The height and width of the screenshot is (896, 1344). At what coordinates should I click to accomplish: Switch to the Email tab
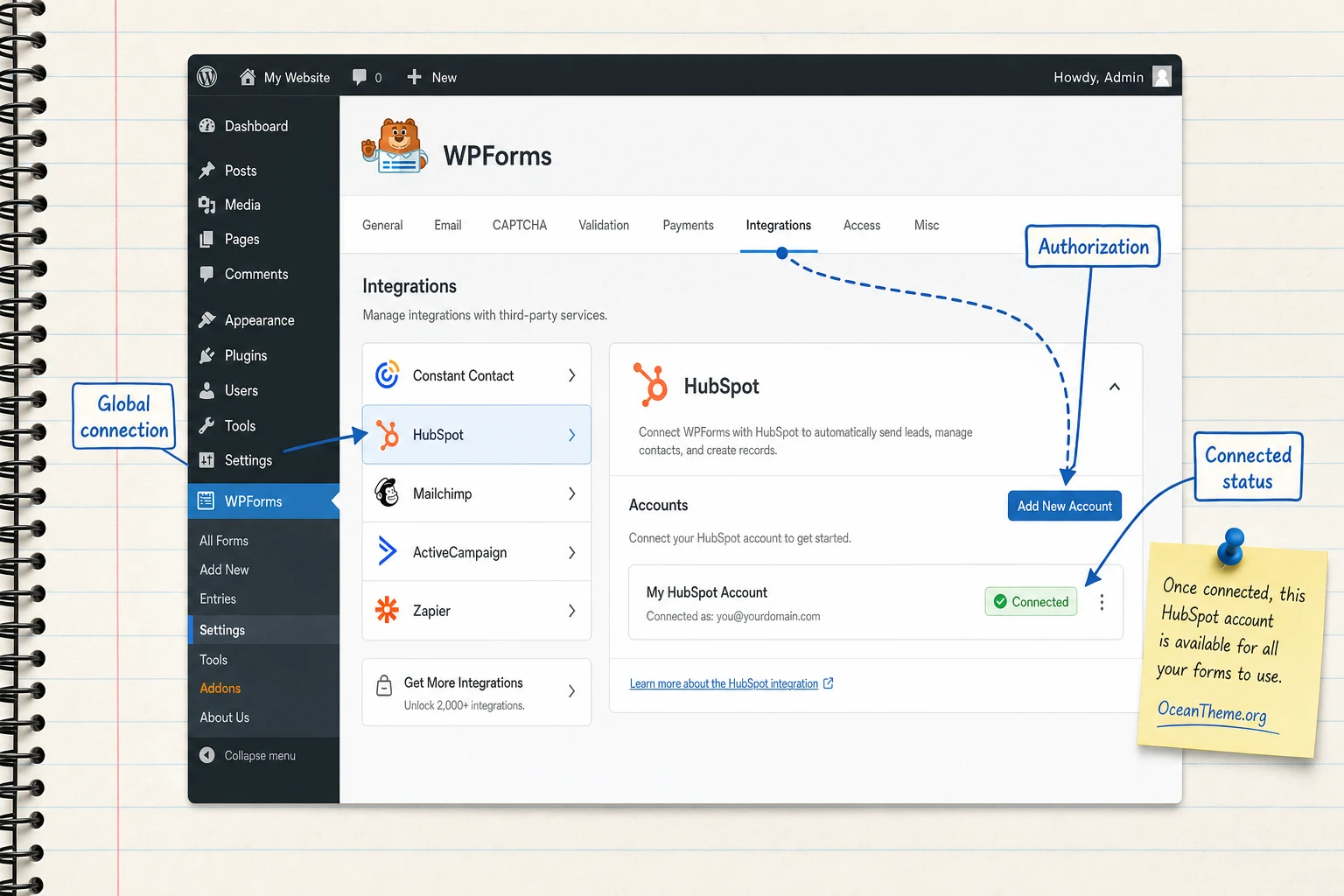(448, 225)
